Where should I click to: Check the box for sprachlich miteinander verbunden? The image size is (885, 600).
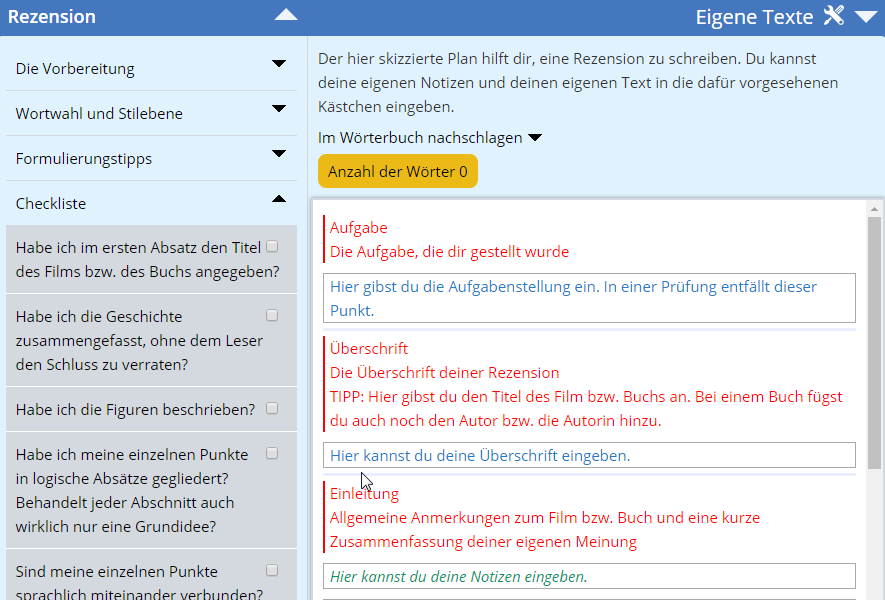point(272,570)
